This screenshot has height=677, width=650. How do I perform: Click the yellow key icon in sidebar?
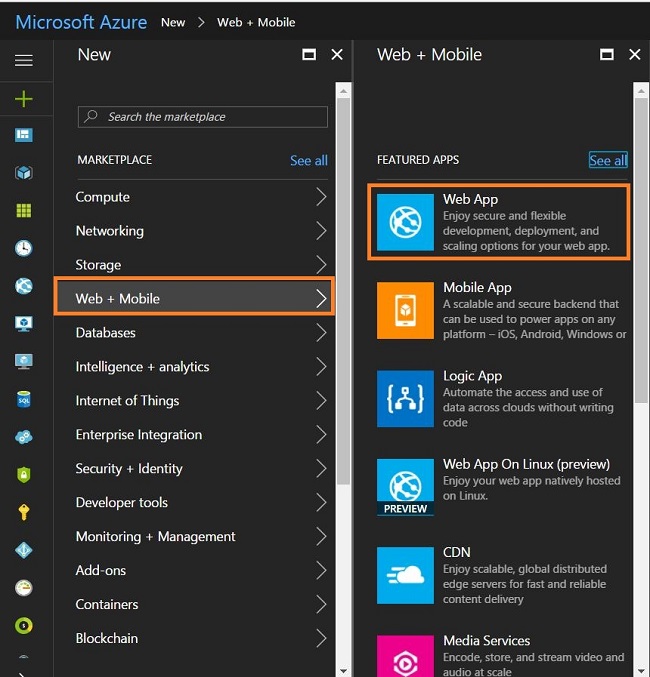[x=24, y=513]
